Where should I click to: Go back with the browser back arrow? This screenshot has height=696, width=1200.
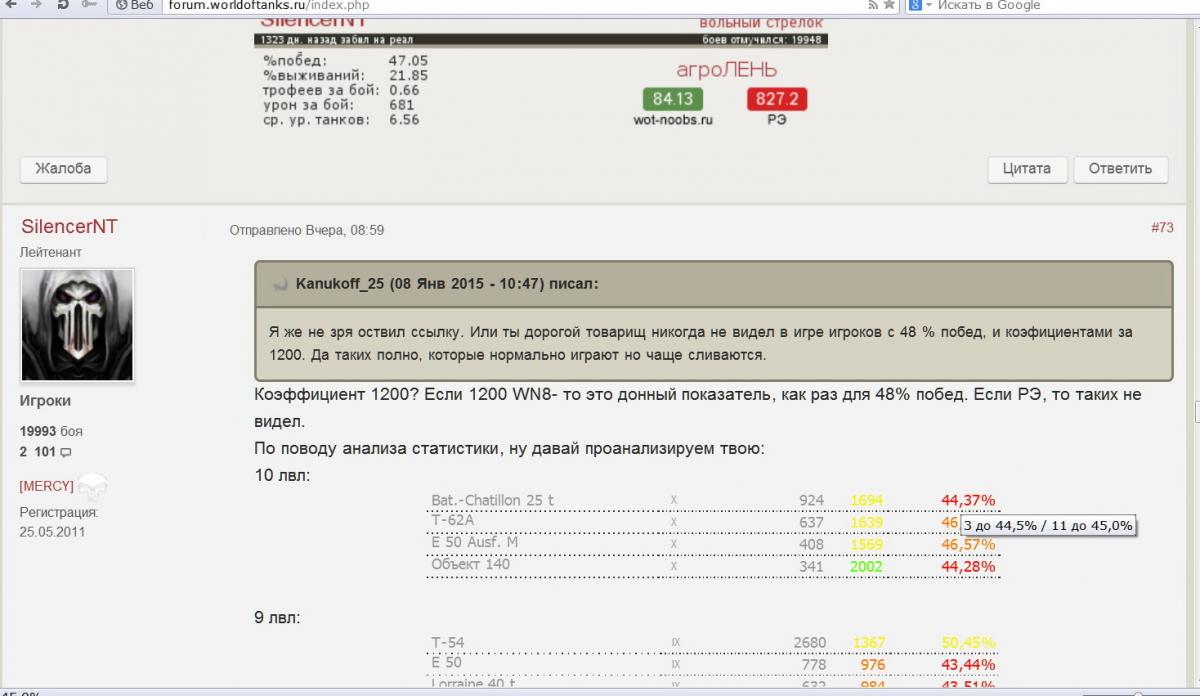[x=13, y=5]
